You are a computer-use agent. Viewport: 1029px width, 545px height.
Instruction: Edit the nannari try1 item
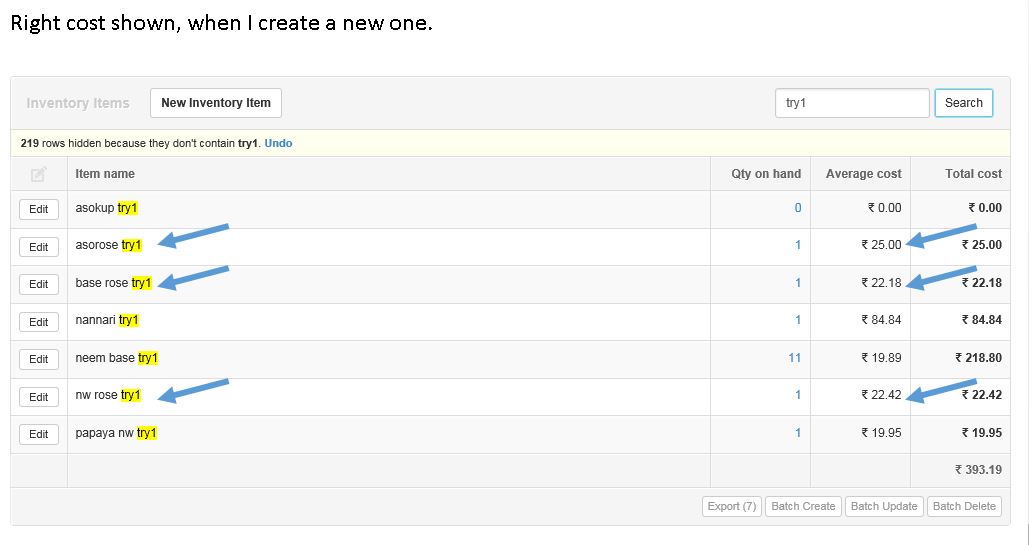click(x=38, y=322)
